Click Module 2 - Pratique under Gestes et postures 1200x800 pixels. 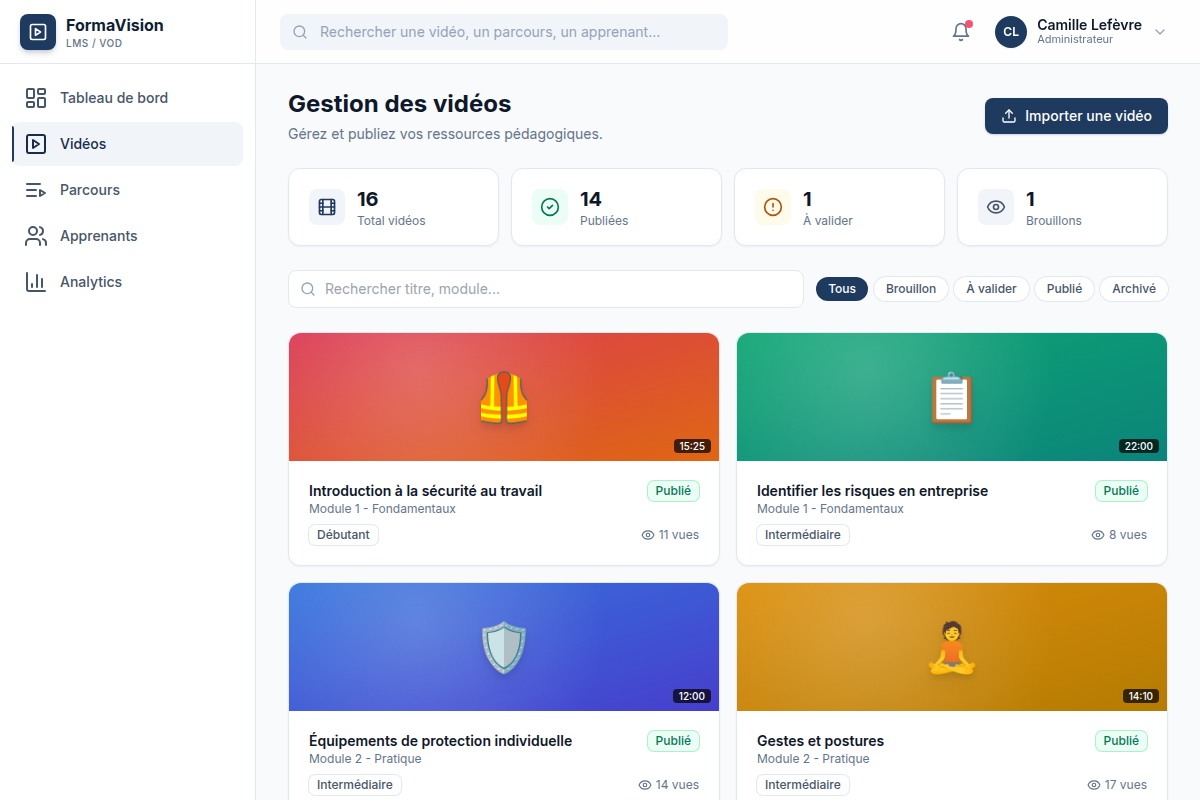click(813, 759)
